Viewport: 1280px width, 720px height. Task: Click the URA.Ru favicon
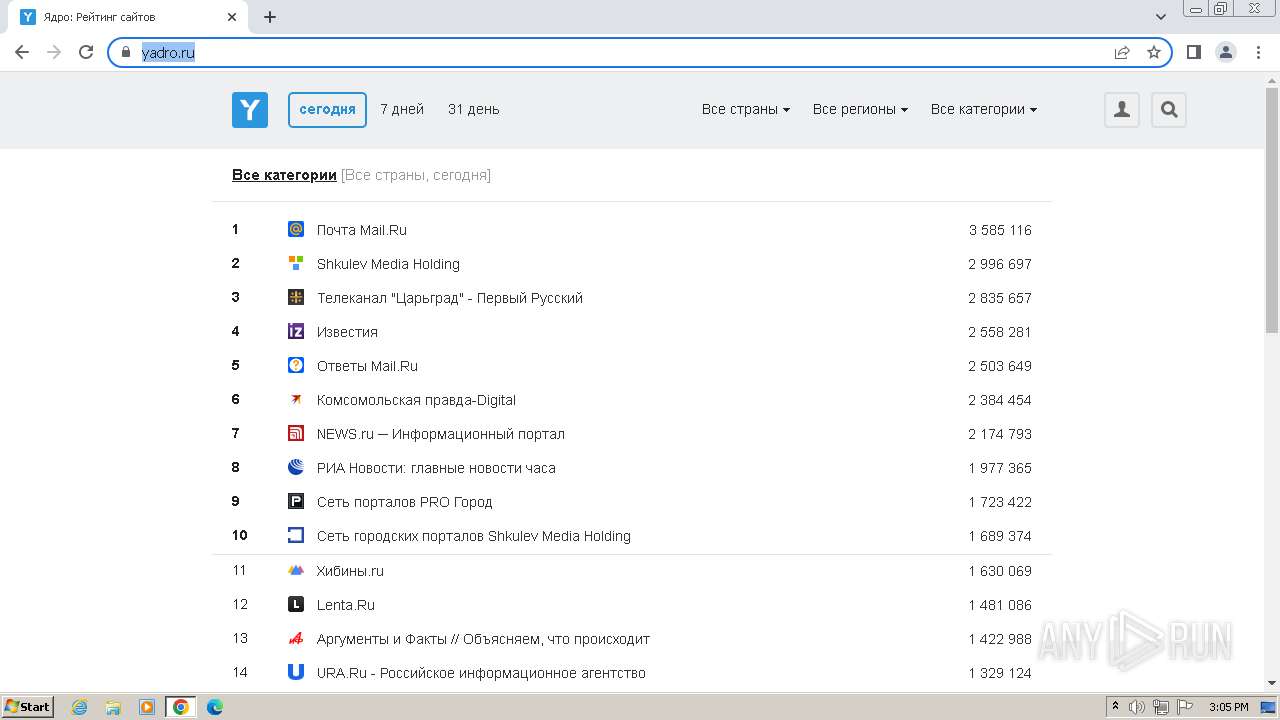(296, 672)
